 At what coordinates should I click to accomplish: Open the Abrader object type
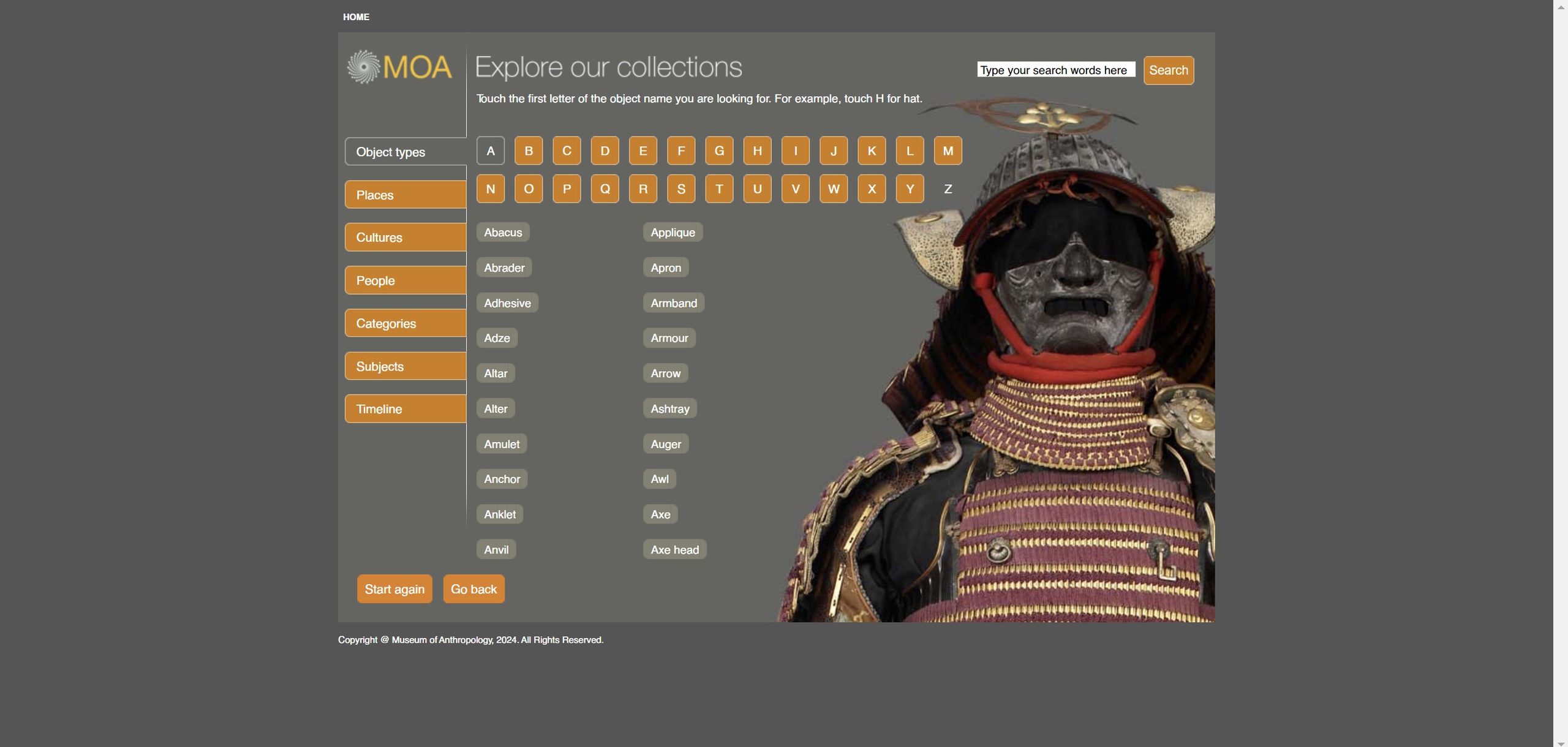pos(504,268)
